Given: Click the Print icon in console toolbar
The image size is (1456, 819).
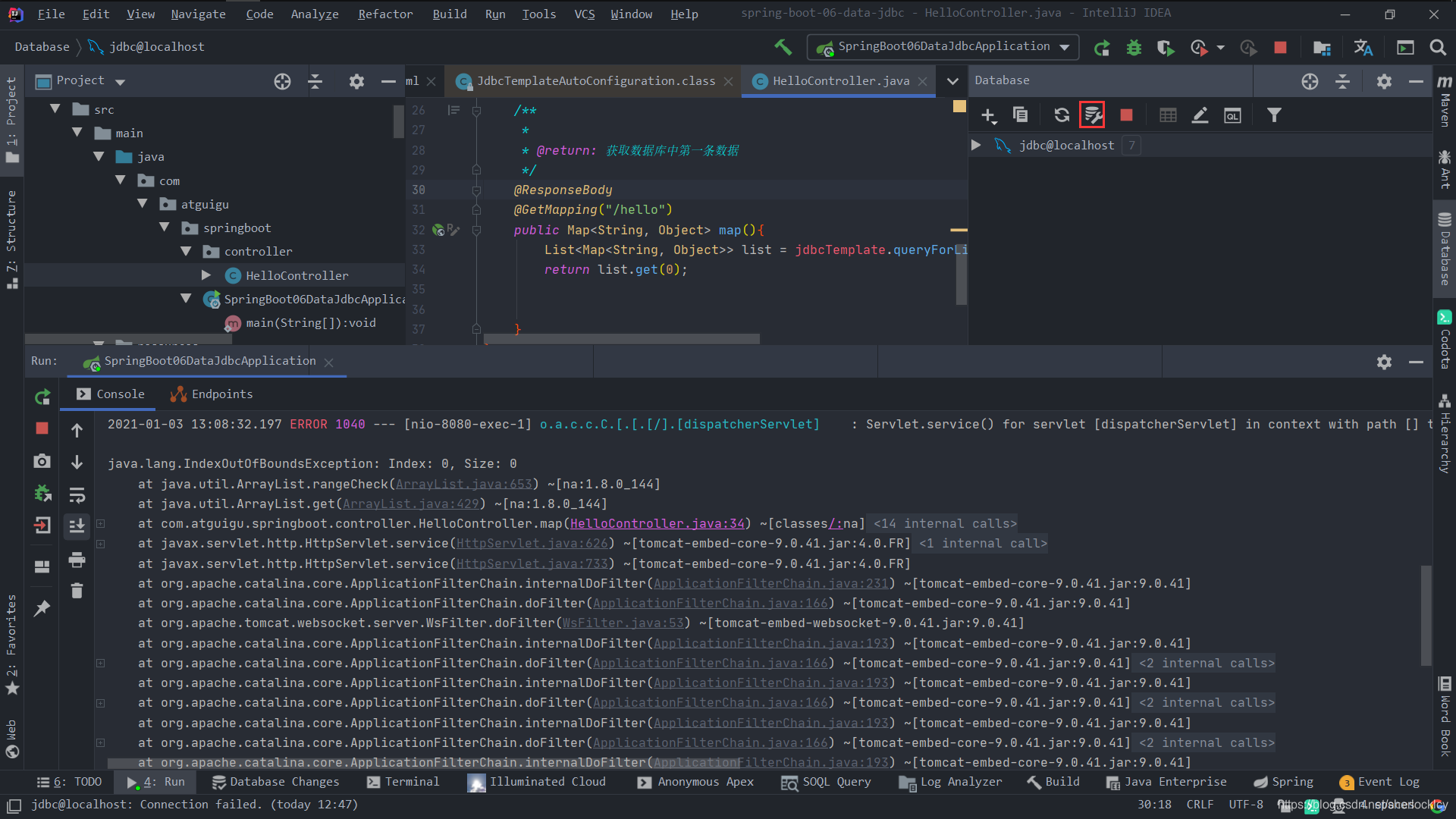Looking at the screenshot, I should 77,560.
